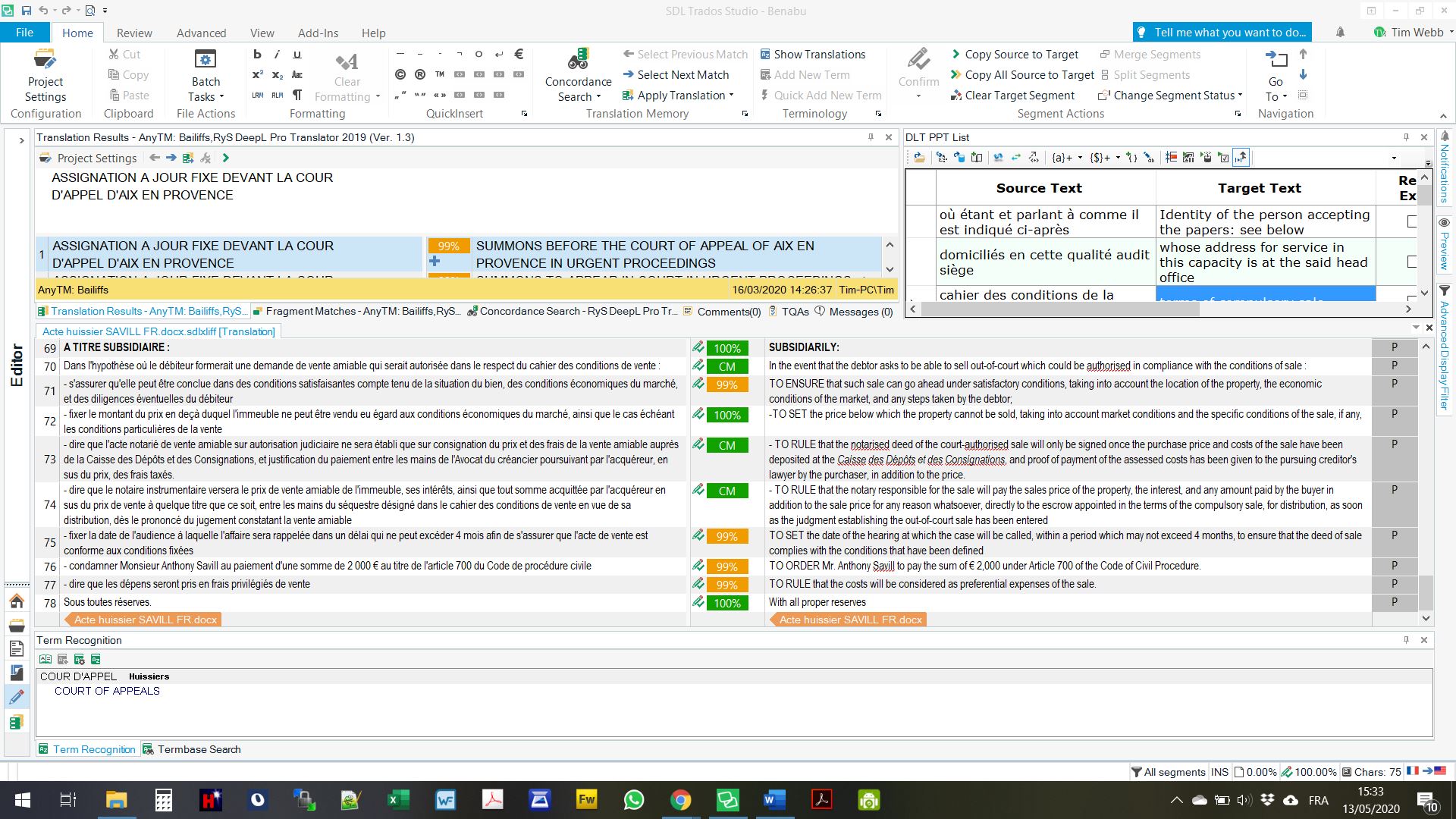Click Select Next Match

coord(676,74)
